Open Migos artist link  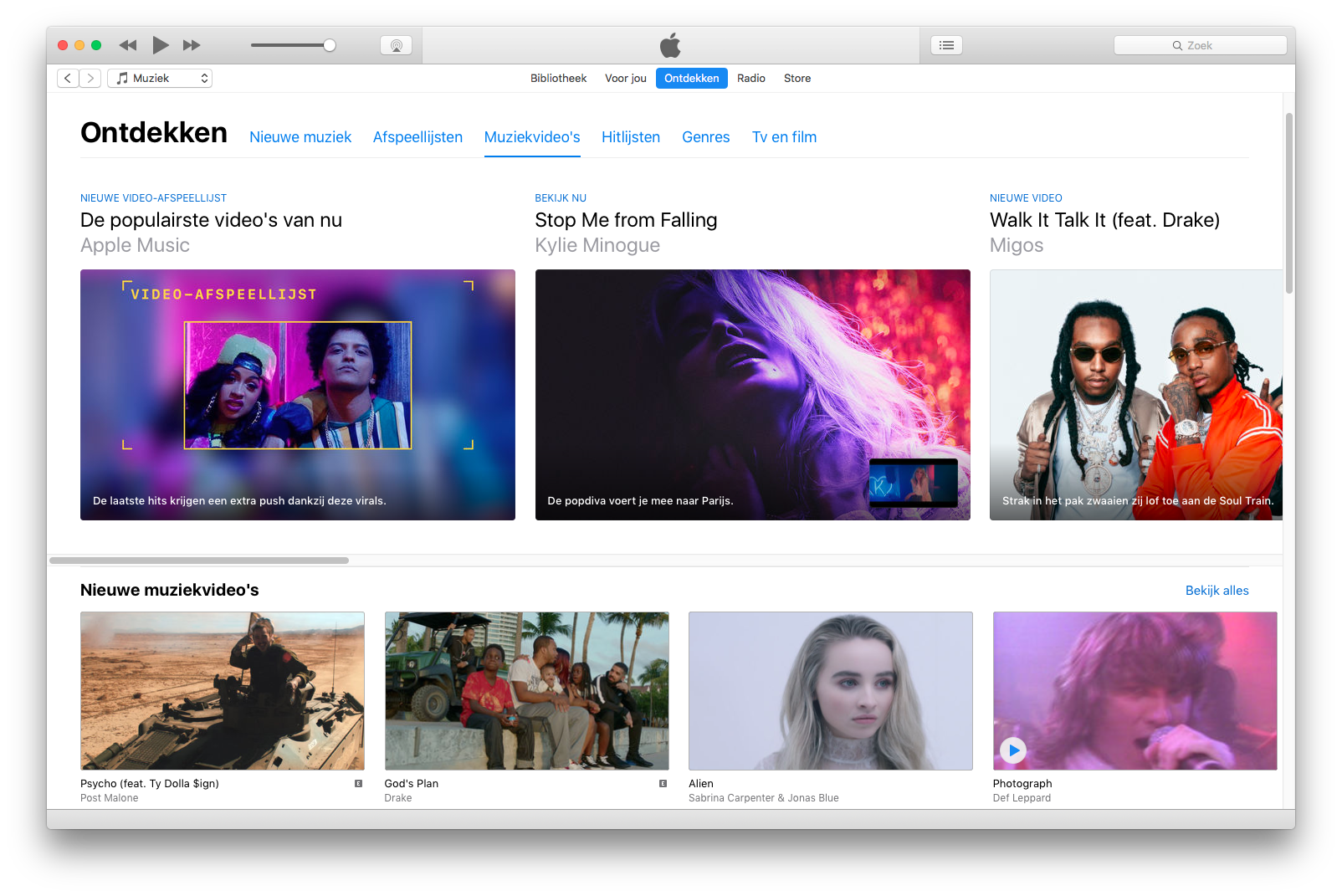coord(1017,245)
